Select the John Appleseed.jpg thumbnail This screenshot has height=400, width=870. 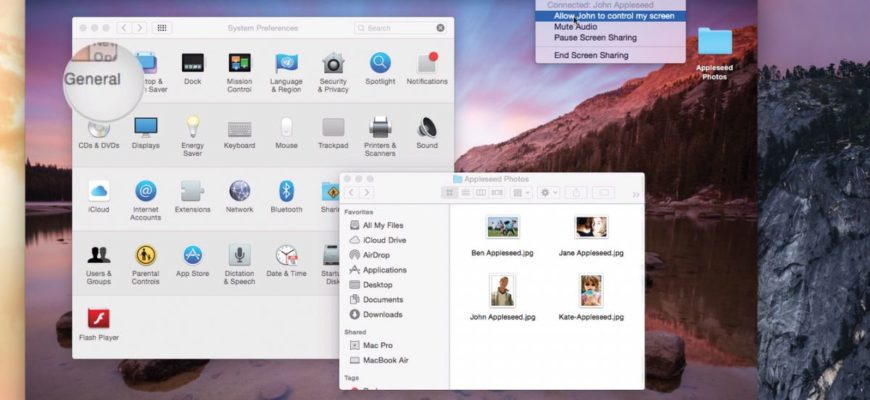click(x=502, y=290)
